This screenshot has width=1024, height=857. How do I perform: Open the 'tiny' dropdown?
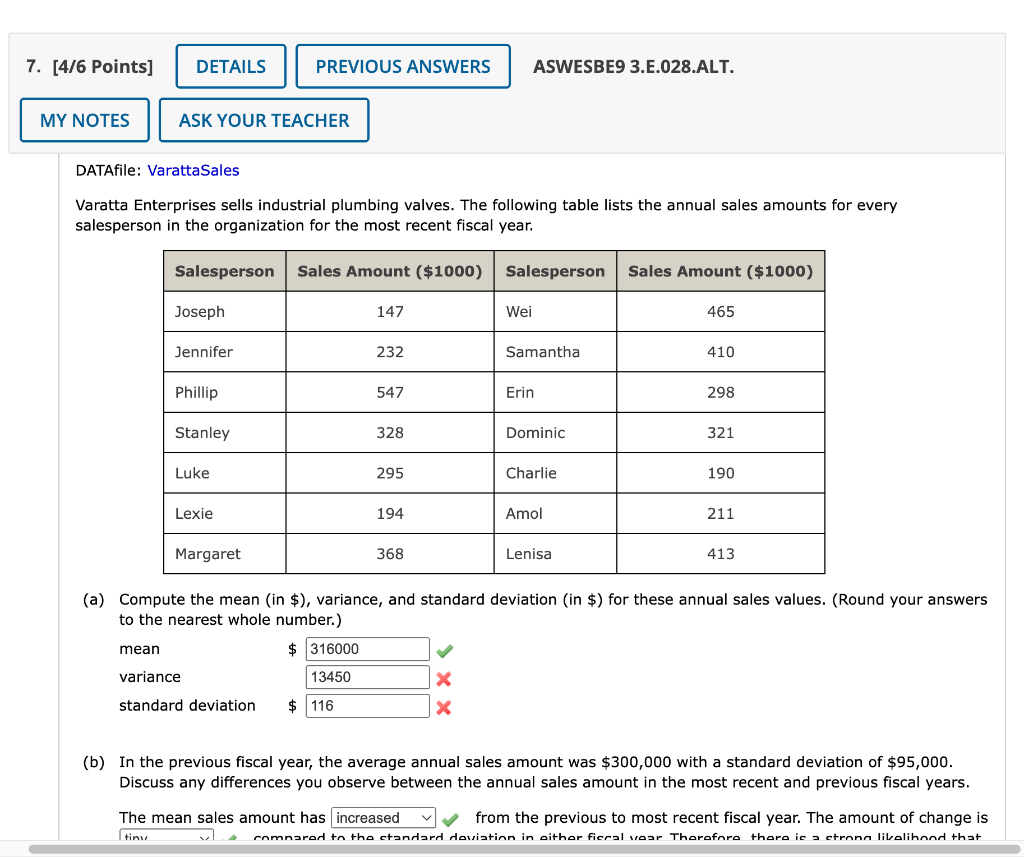(x=167, y=836)
